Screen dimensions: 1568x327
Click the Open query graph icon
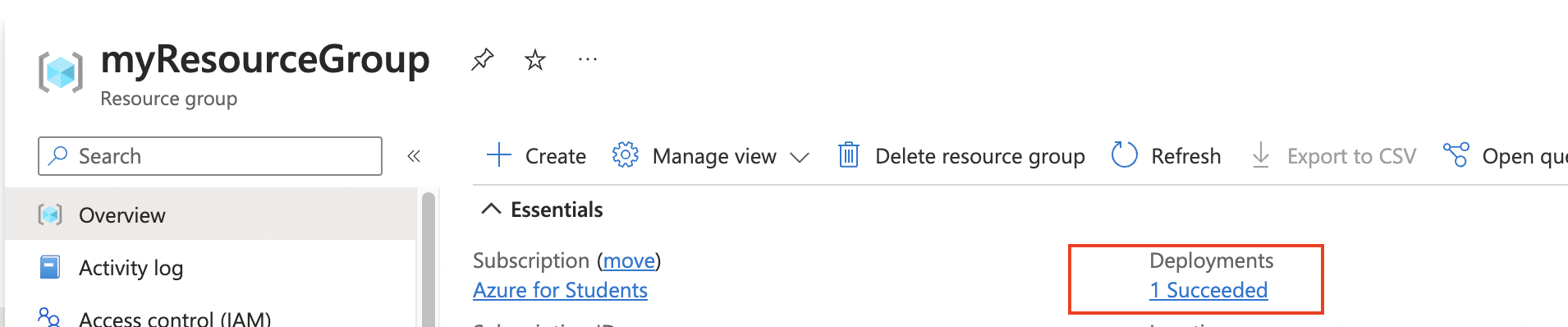1456,155
